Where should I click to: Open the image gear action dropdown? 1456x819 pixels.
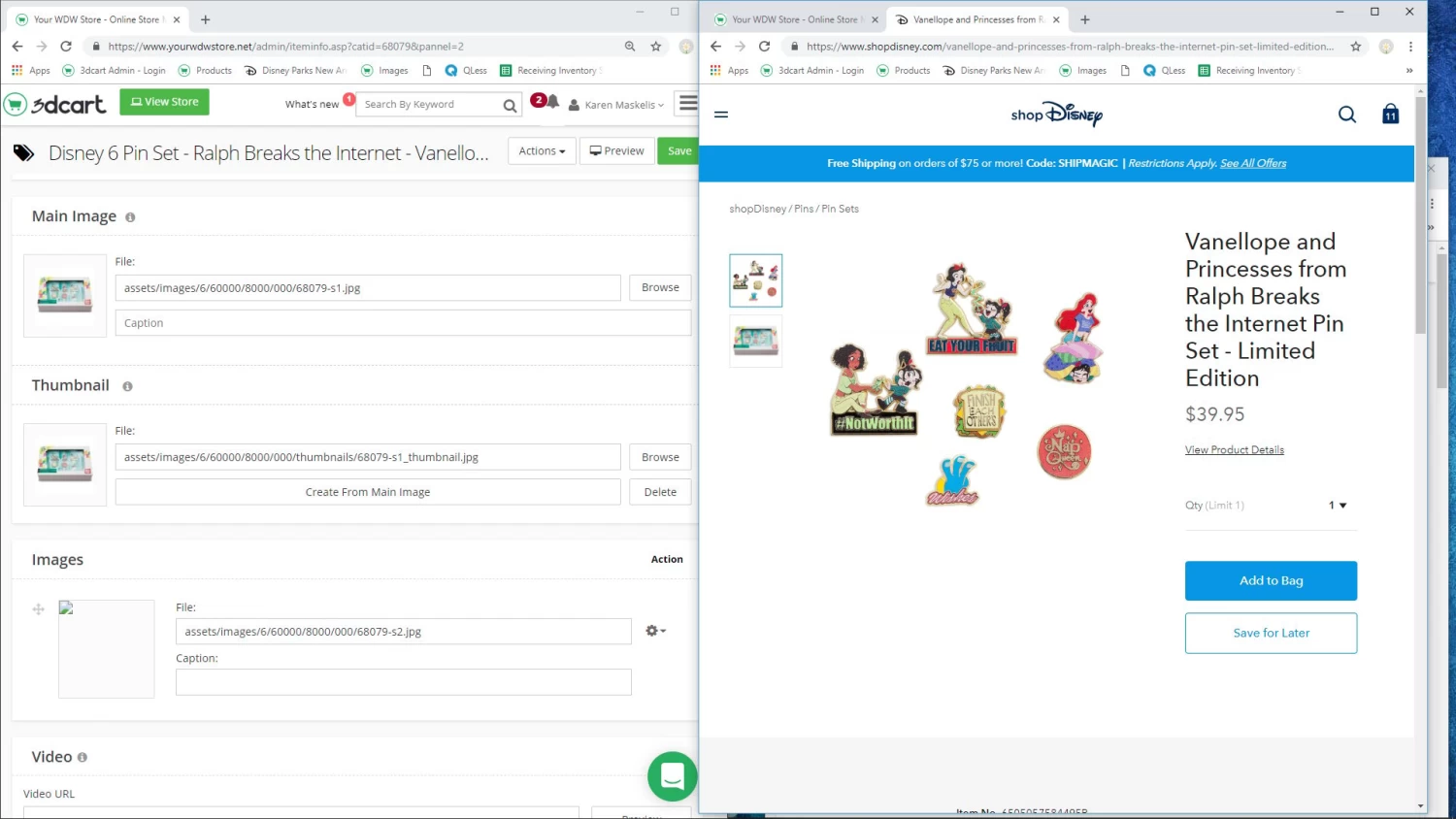coord(655,631)
